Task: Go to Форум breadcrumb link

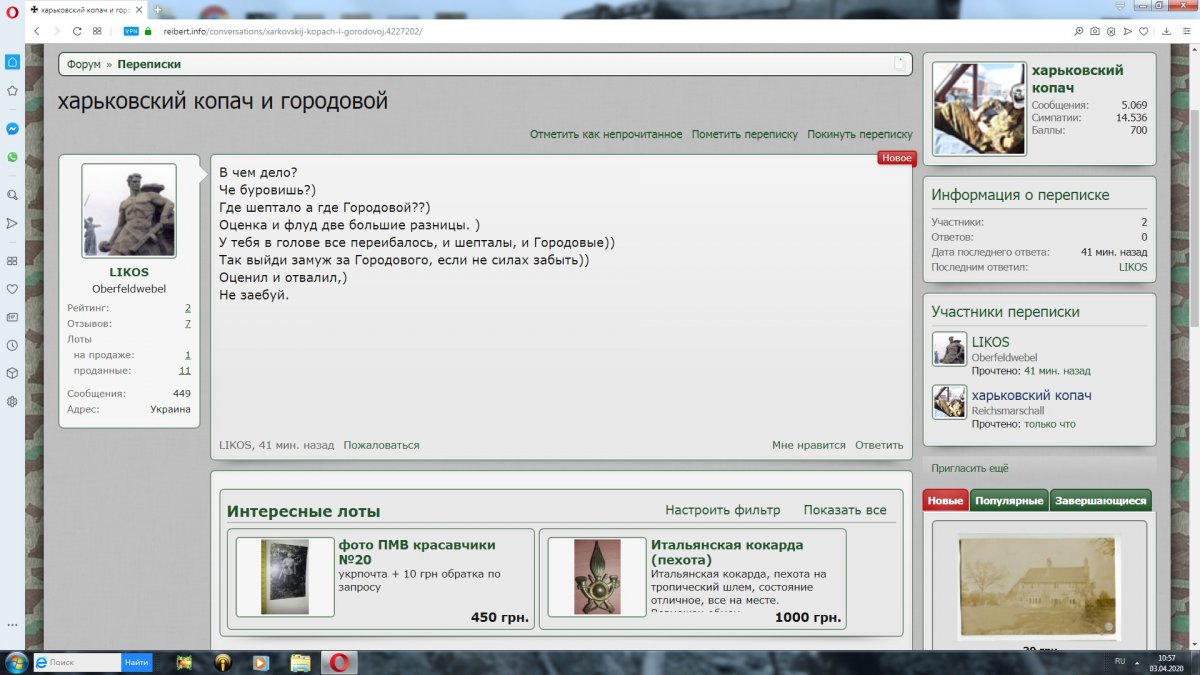Action: pos(84,64)
